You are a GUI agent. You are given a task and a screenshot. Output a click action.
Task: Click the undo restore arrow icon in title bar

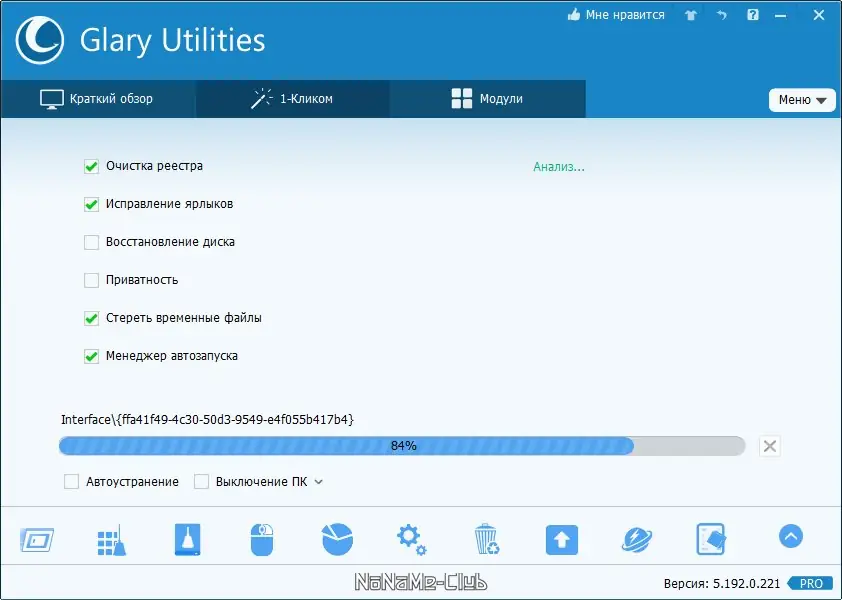pos(722,15)
